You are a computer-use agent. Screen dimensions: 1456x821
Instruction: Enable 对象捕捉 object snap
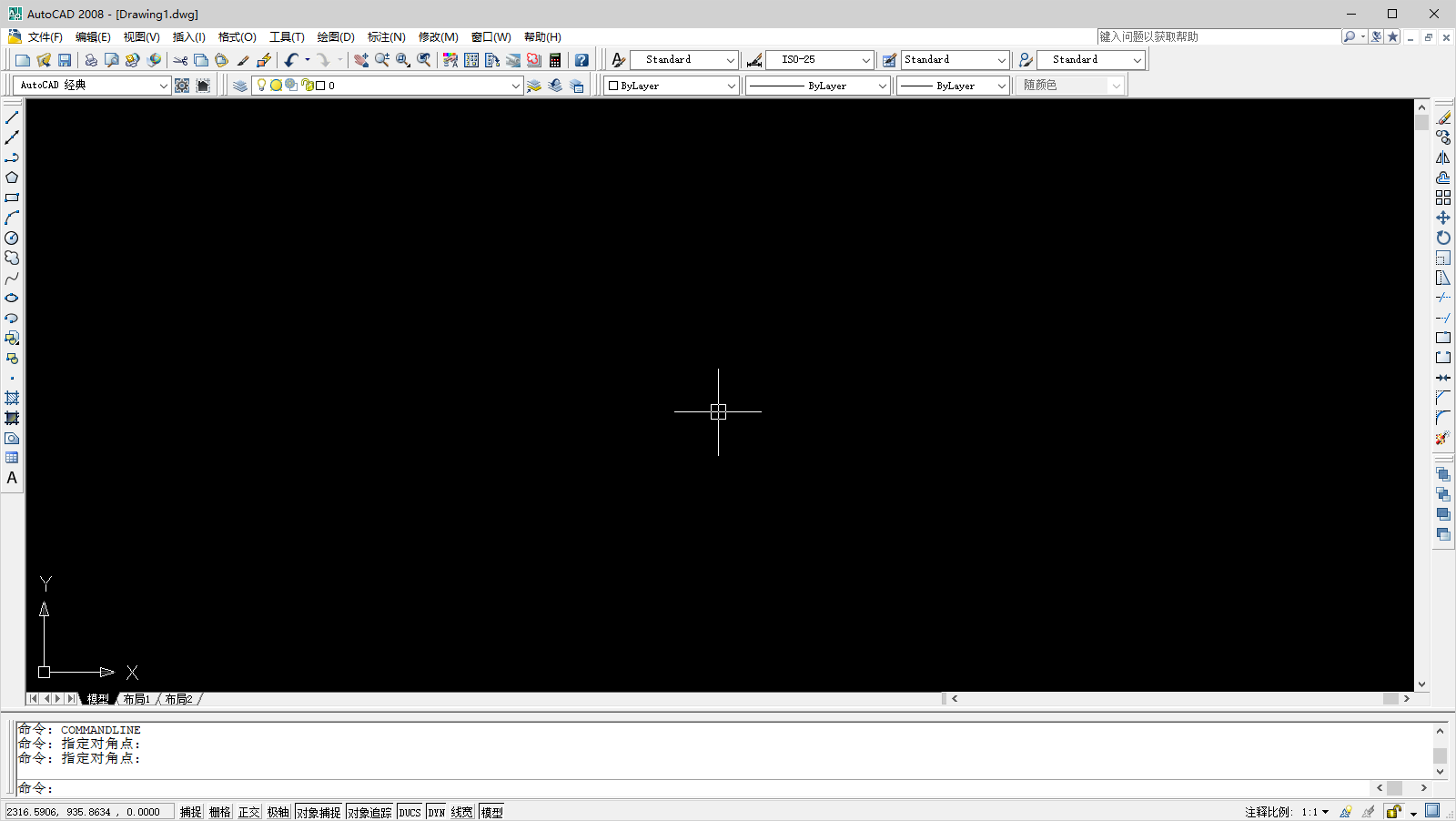tap(319, 811)
